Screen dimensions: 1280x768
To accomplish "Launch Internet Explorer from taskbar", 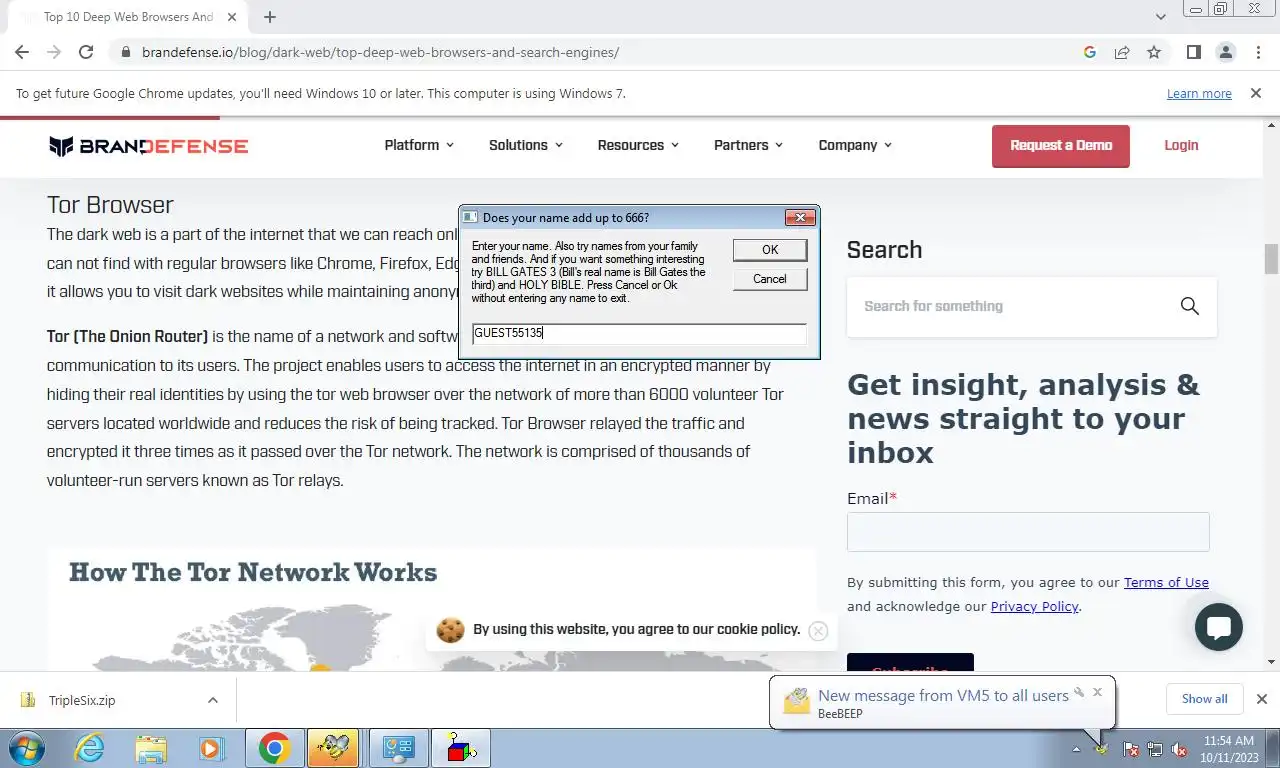I will (x=90, y=748).
